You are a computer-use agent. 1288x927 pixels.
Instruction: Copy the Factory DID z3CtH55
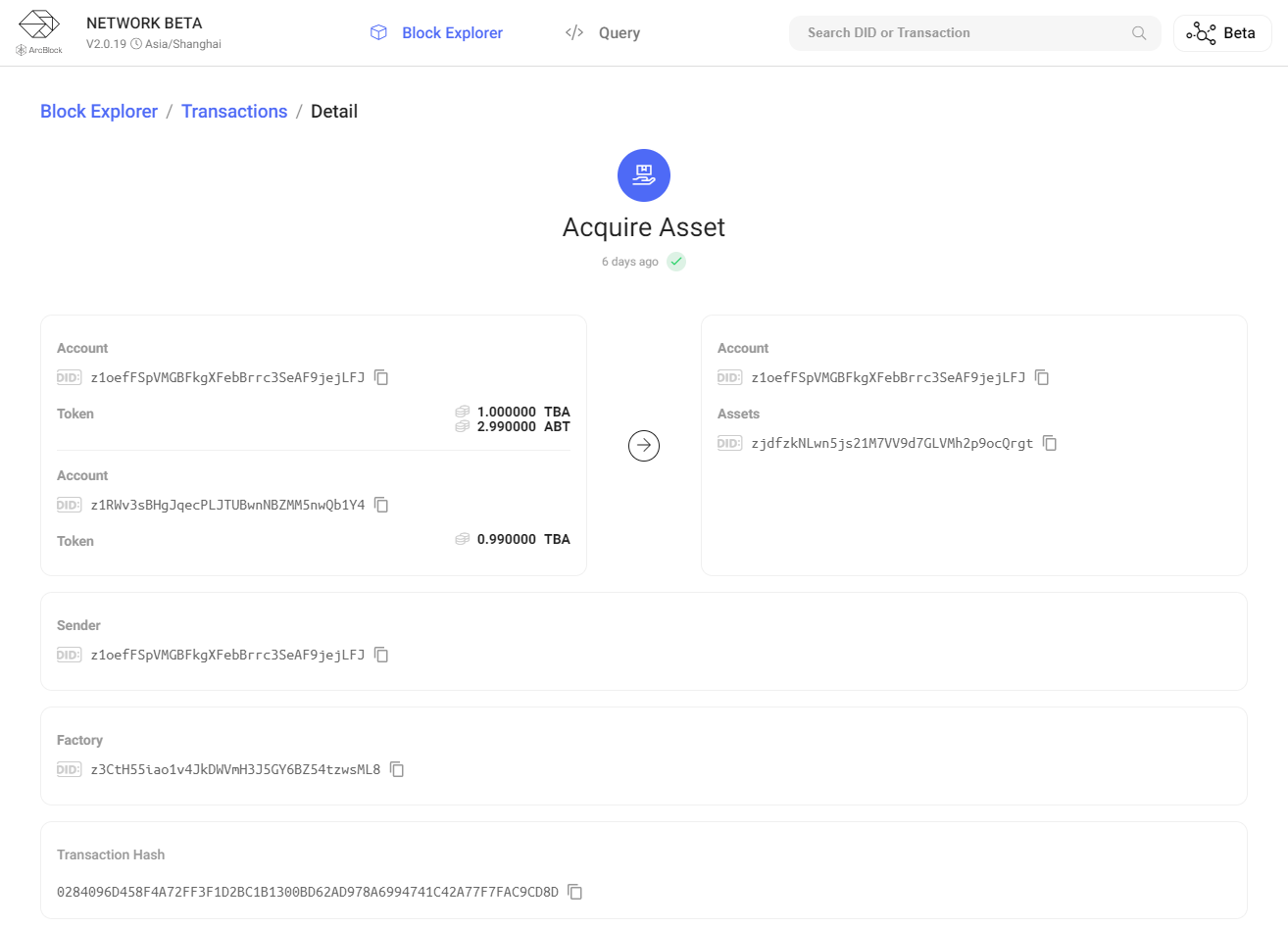397,769
